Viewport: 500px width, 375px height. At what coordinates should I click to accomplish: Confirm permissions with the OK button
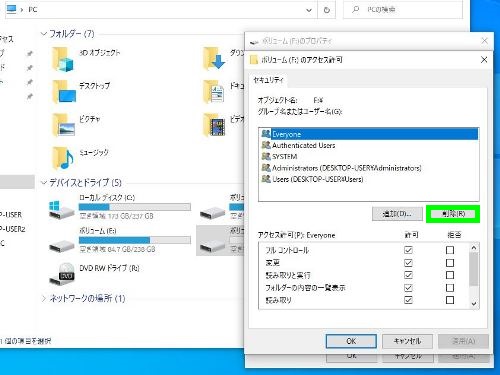[x=351, y=341]
